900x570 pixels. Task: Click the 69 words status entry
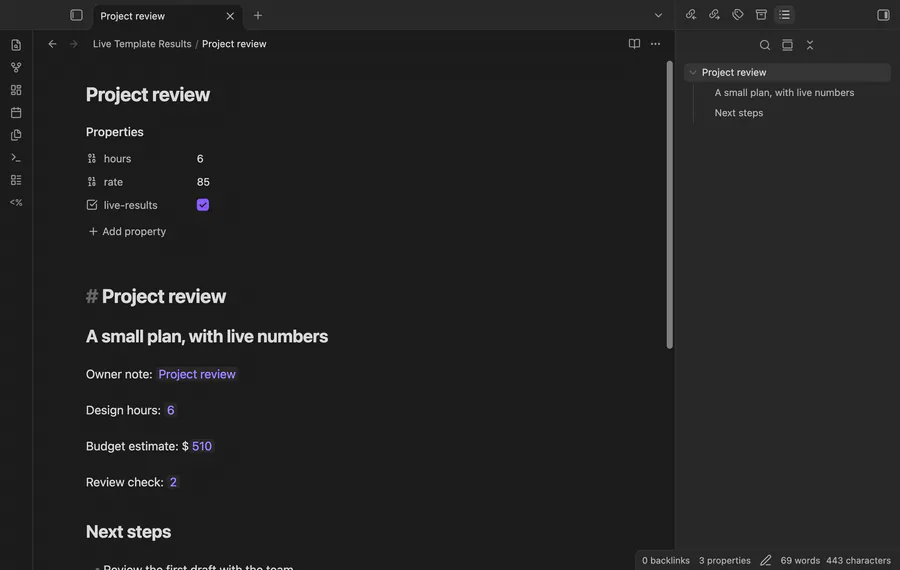pyautogui.click(x=800, y=560)
